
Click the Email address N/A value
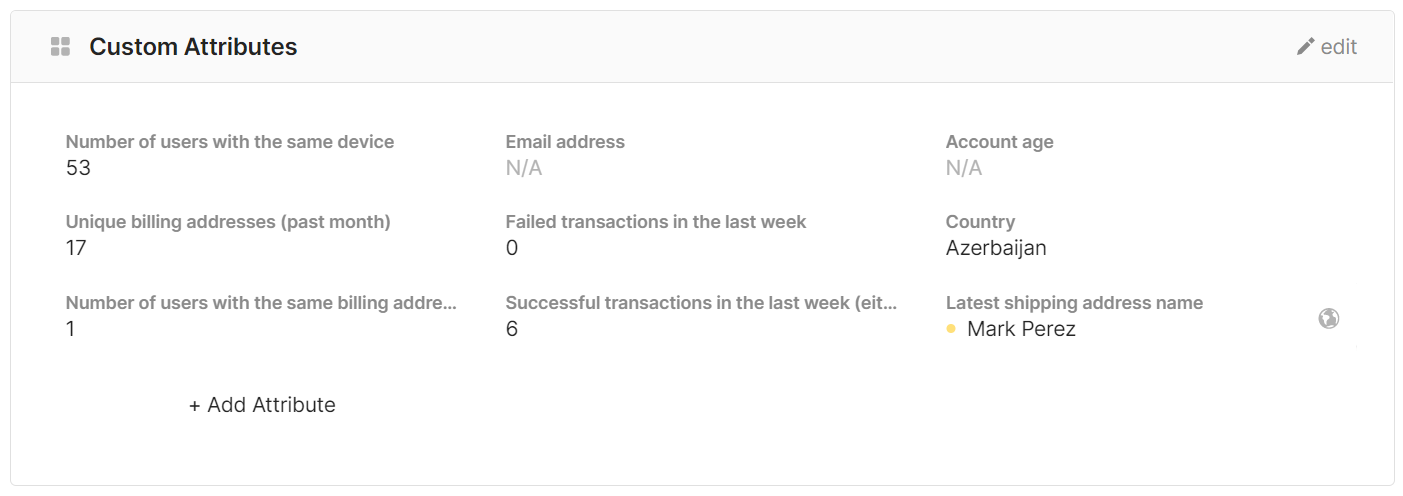(524, 168)
